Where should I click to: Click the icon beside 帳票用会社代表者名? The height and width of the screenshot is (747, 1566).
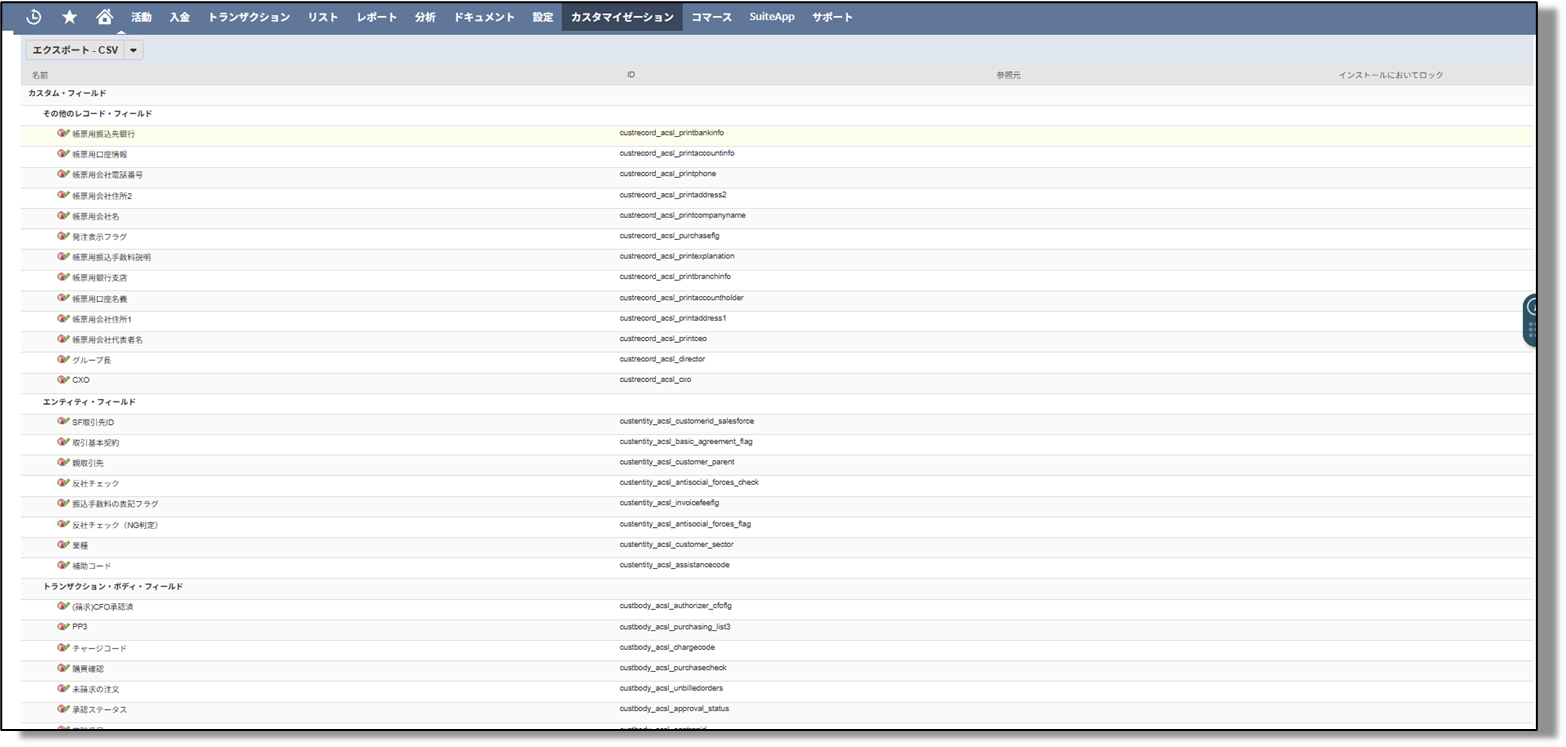63,339
